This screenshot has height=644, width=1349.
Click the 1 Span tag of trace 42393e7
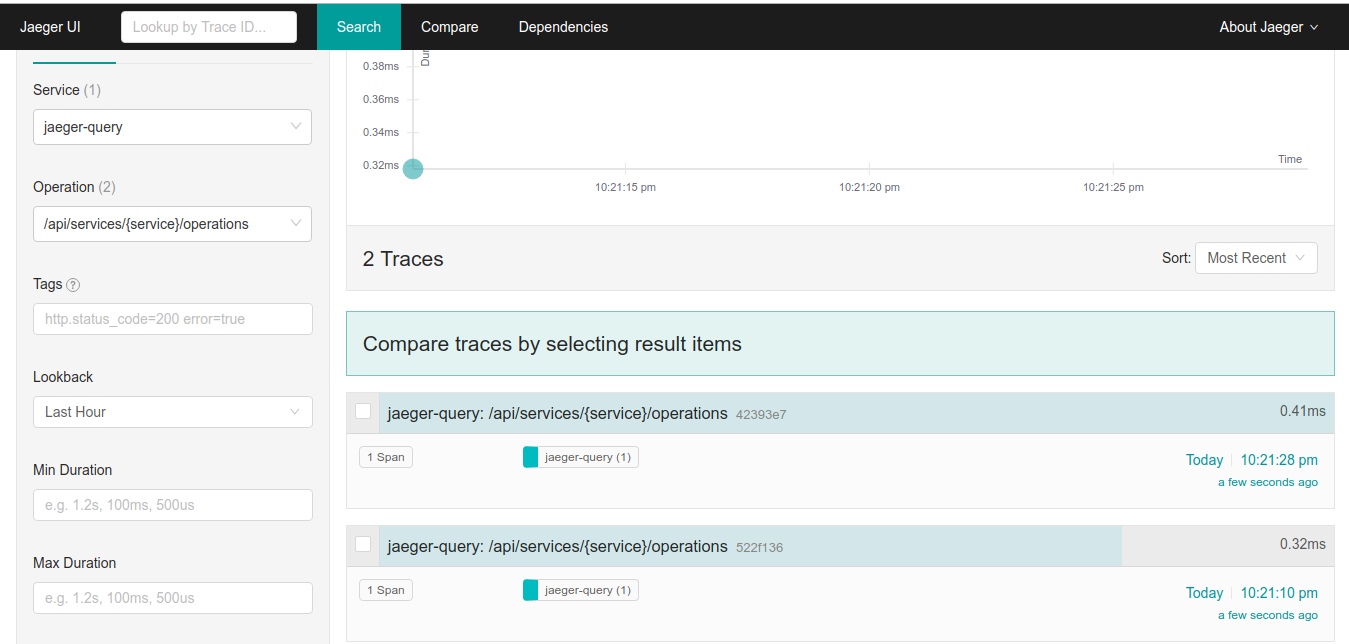(x=386, y=457)
